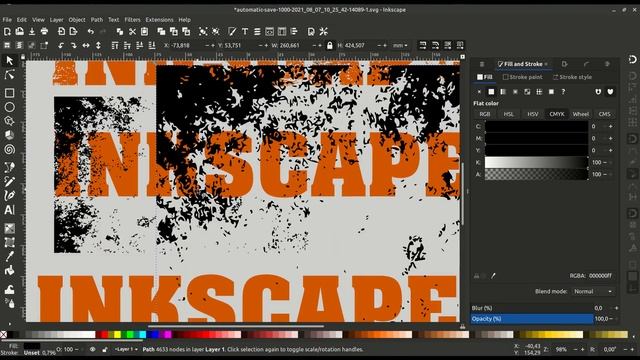Viewport: 640px width, 360px height.
Task: Click the Cut scissors icon
Action: tap(132, 31)
